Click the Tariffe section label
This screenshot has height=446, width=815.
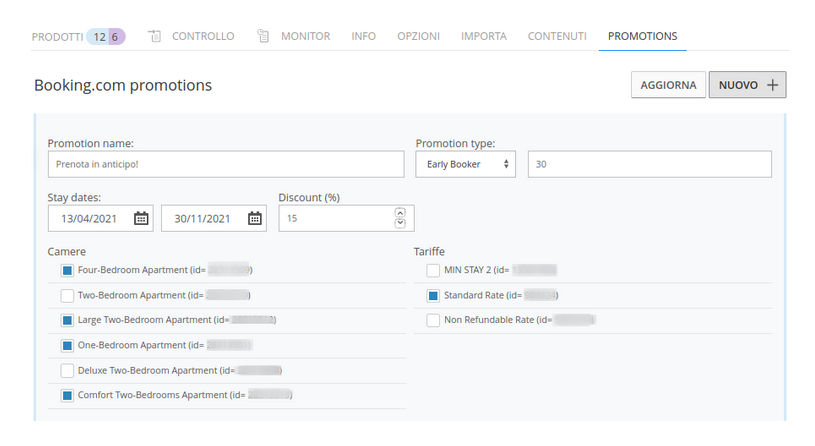coord(429,252)
